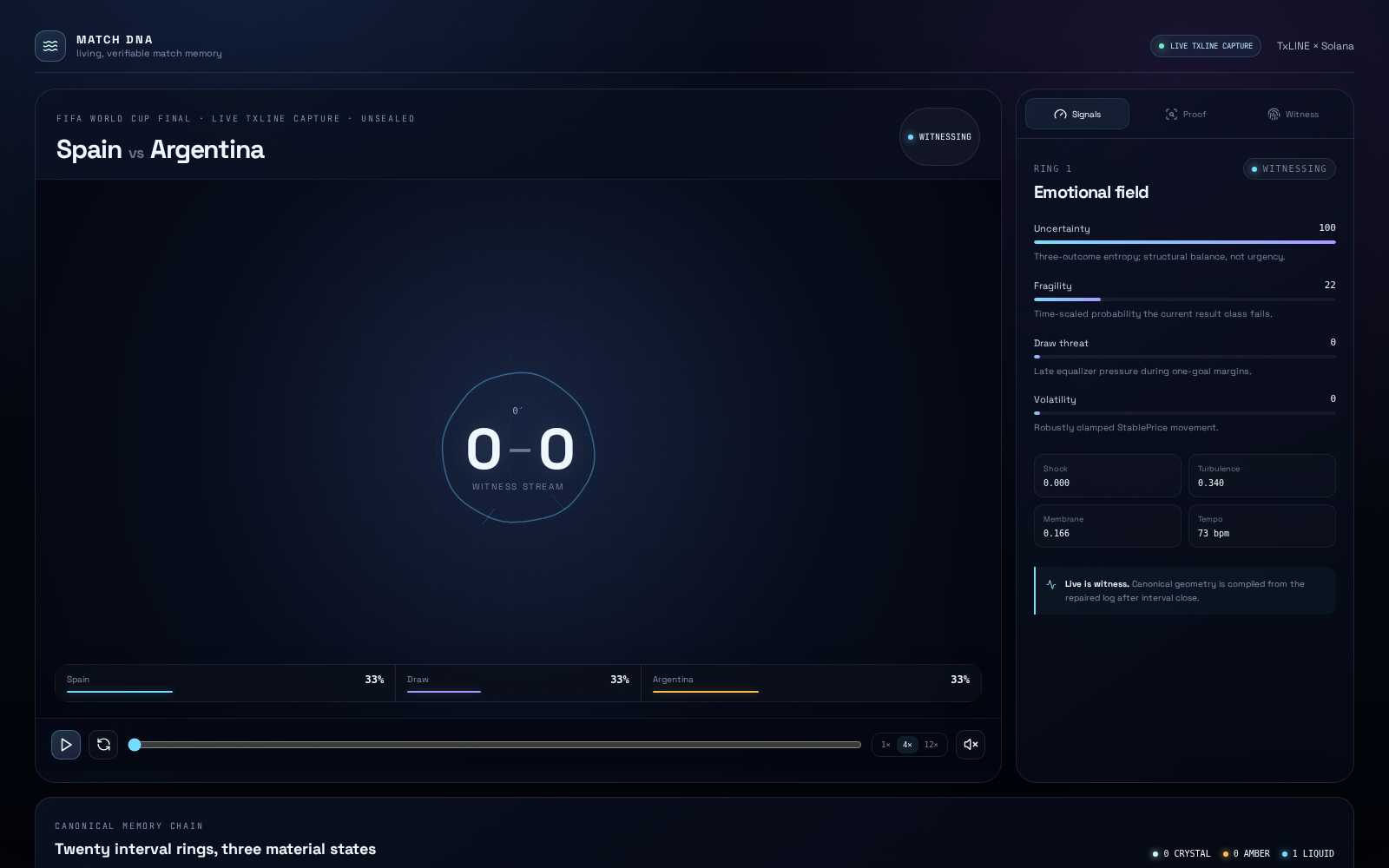Click the Fragility meter bar
The height and width of the screenshot is (868, 1389).
click(x=1184, y=299)
